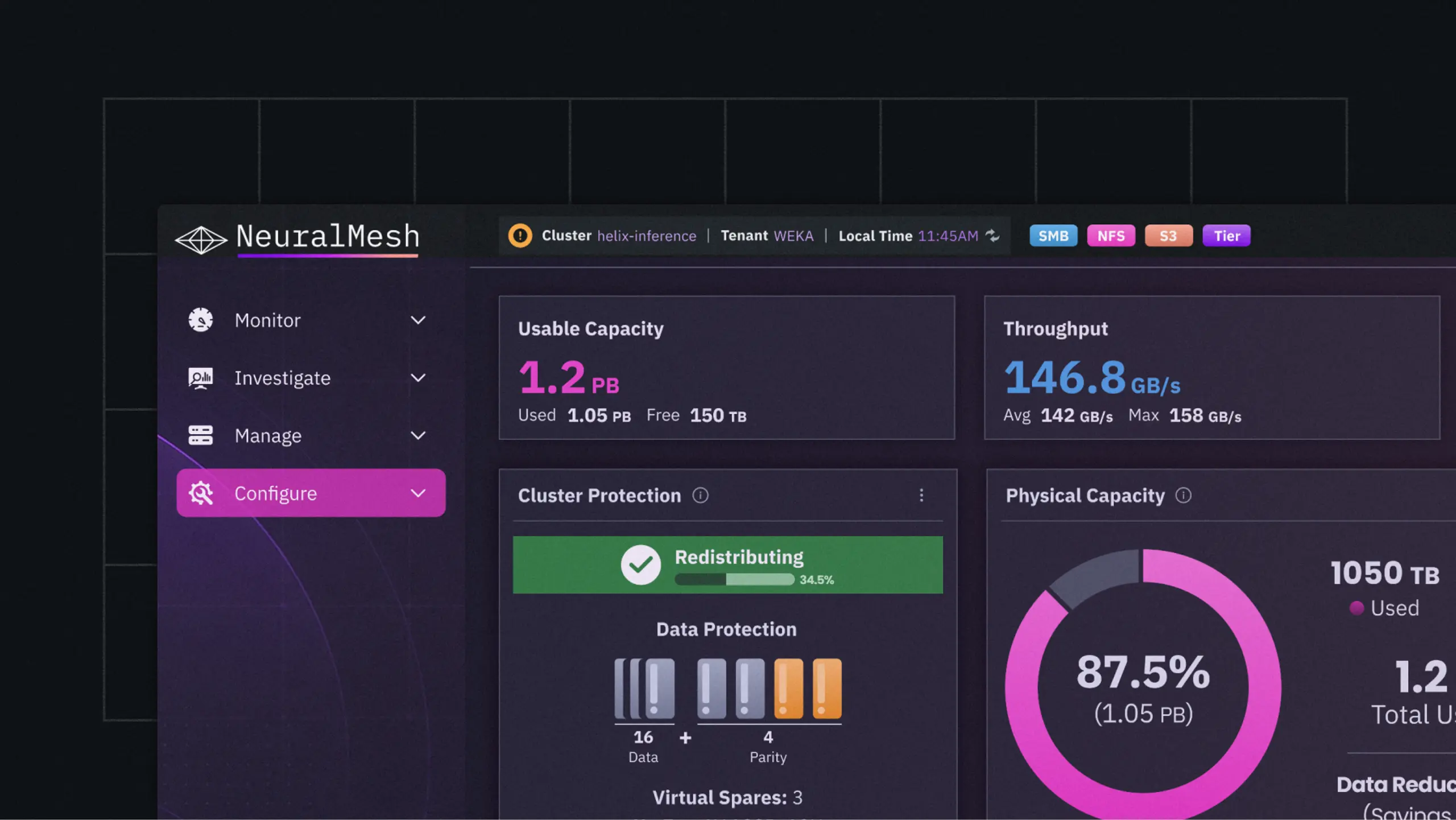Click the Usable Capacity card

727,368
